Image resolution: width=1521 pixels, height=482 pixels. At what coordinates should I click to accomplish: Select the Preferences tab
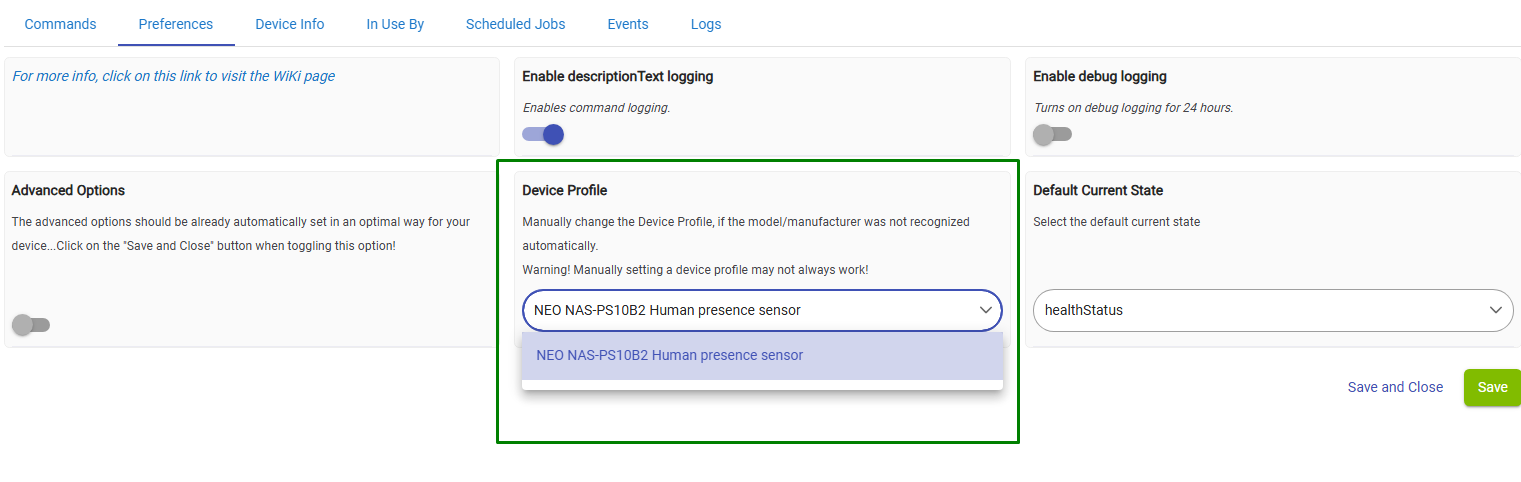176,24
